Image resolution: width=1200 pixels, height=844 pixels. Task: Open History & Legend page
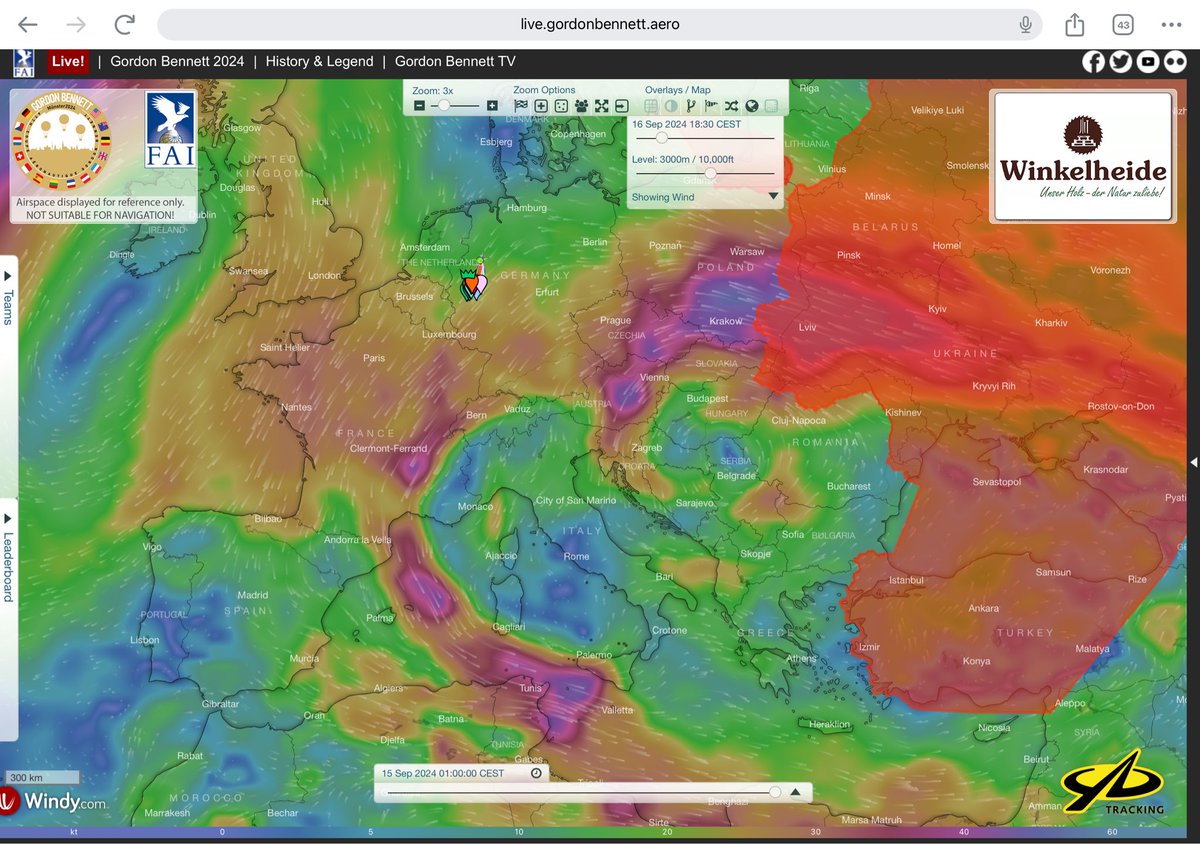click(319, 61)
